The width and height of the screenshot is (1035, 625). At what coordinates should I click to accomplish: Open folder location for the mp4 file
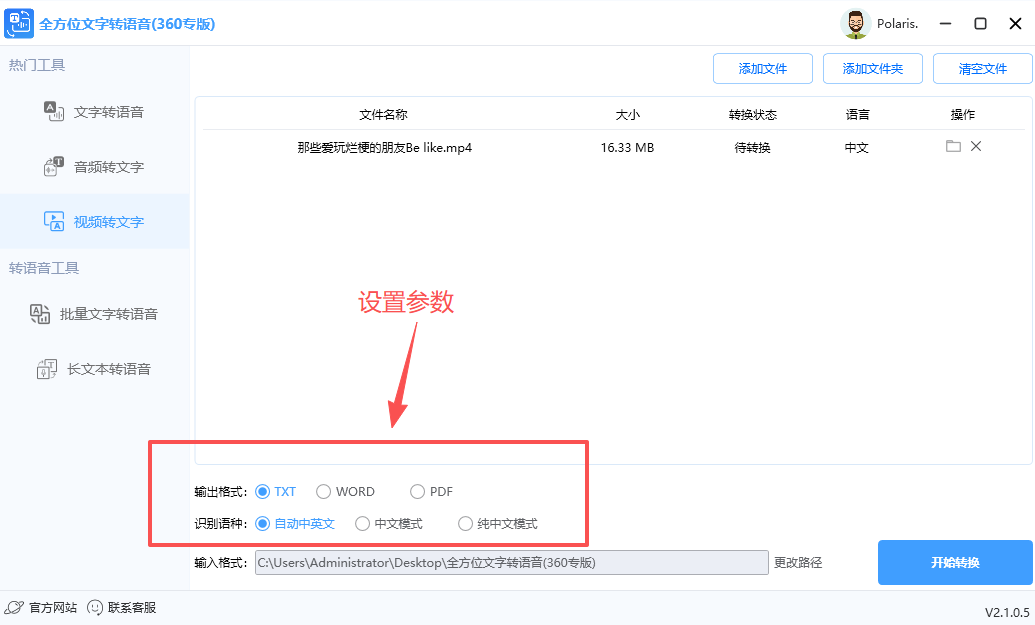coord(954,146)
